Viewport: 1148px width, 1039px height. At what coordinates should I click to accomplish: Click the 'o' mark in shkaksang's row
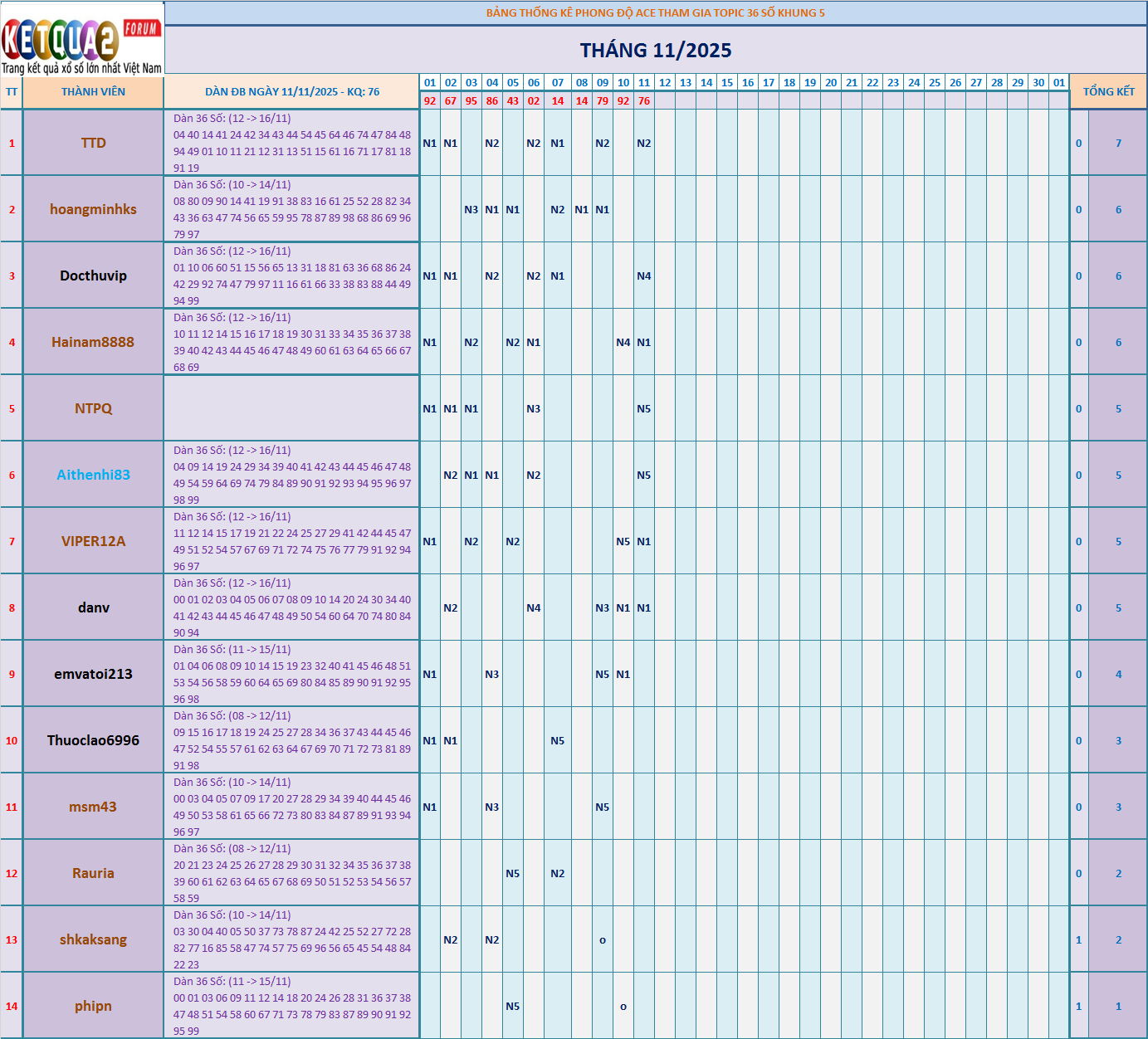tap(603, 939)
